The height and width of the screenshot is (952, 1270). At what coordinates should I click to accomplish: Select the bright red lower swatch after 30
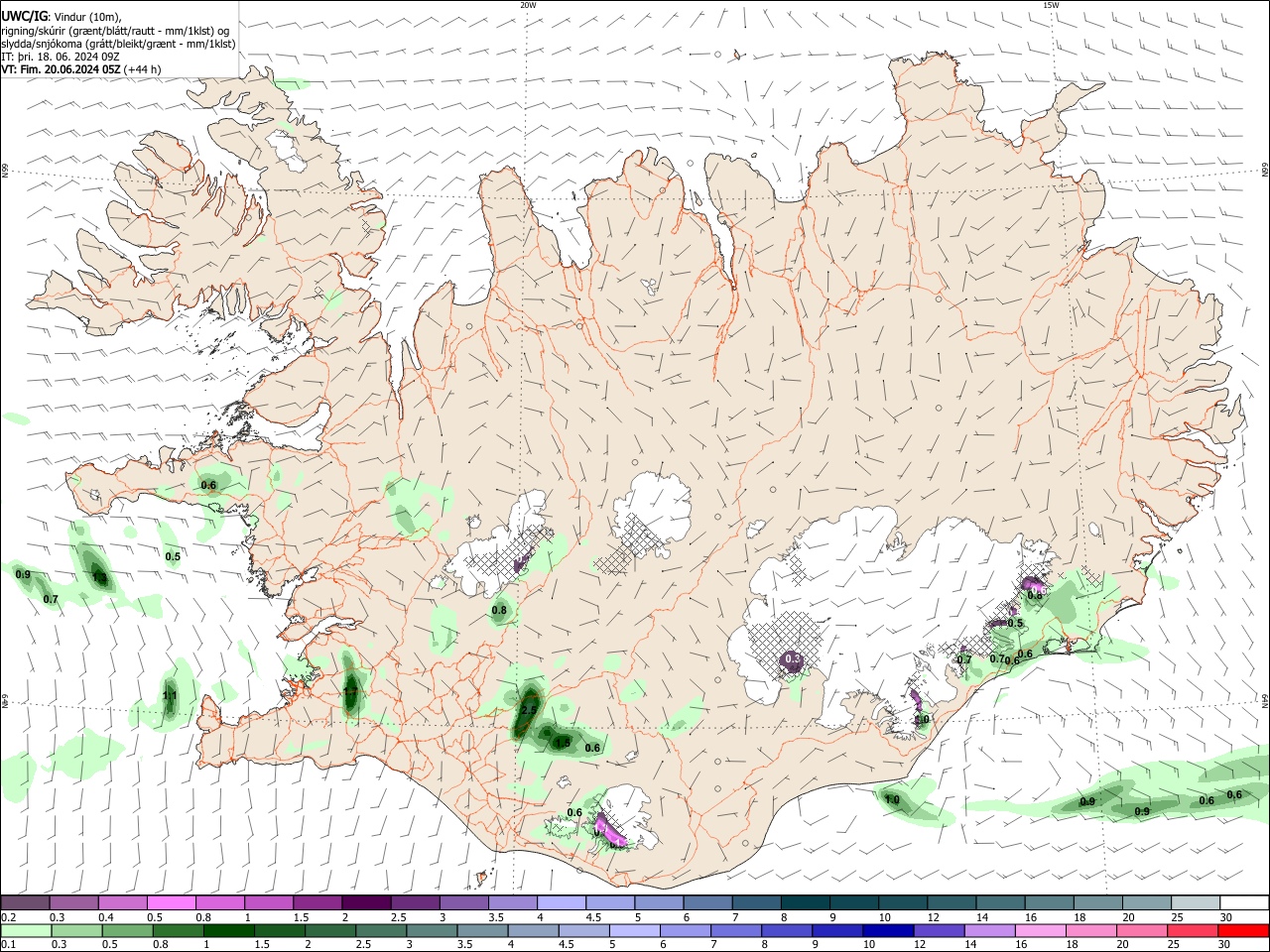pos(1243,930)
